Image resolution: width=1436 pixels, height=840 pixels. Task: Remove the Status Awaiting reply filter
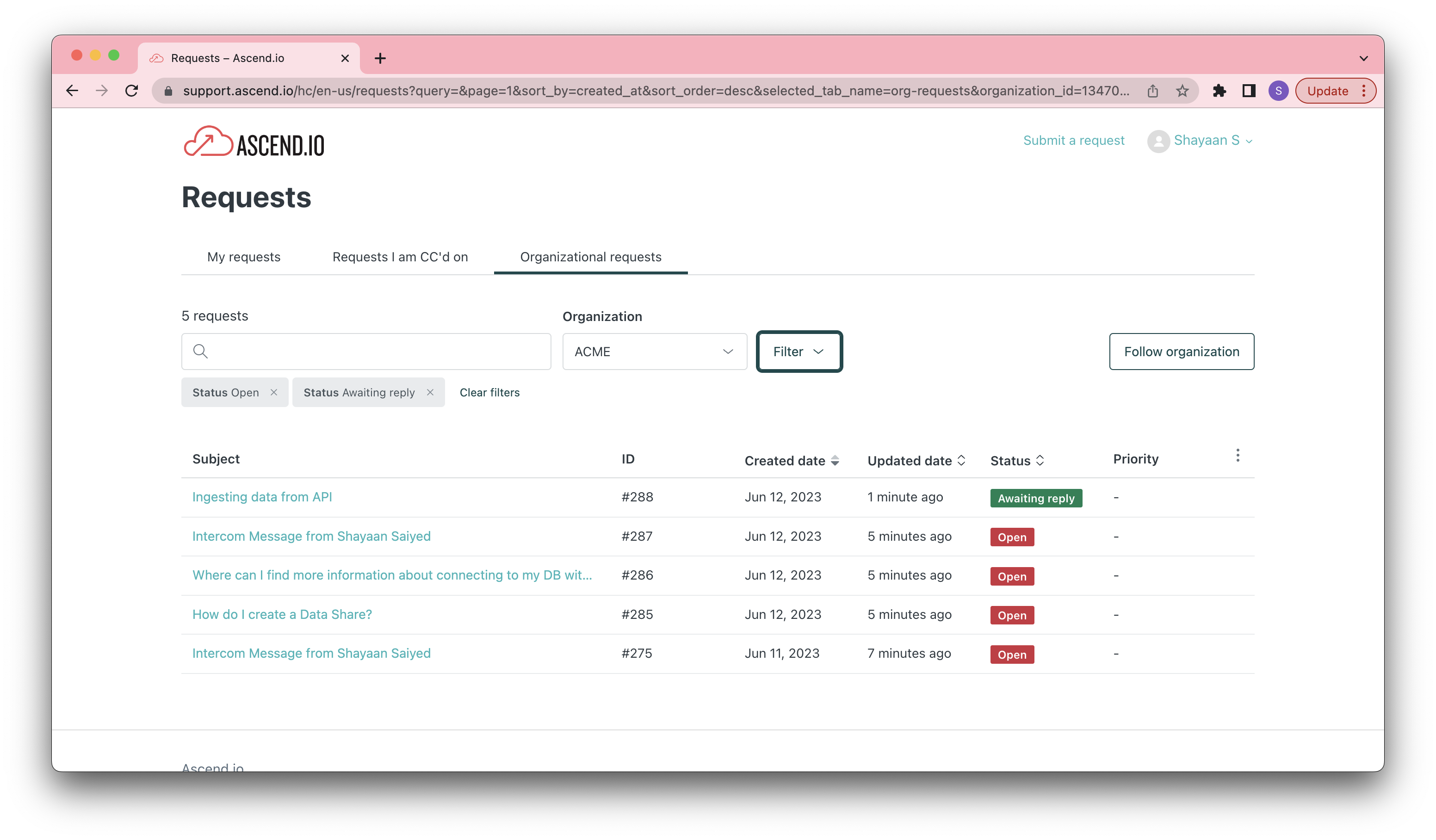[x=430, y=392]
